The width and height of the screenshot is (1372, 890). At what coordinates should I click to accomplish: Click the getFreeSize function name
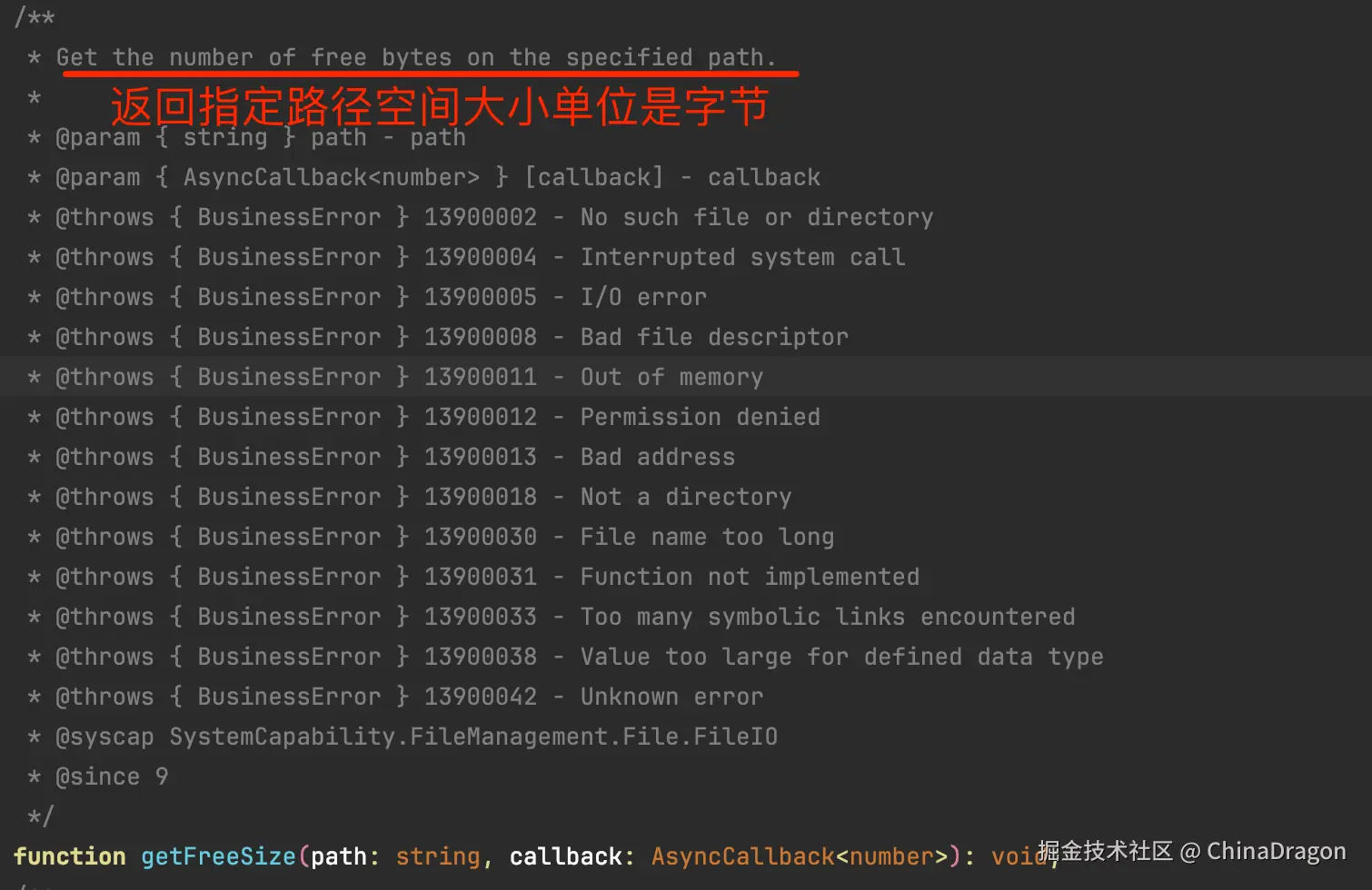218,856
